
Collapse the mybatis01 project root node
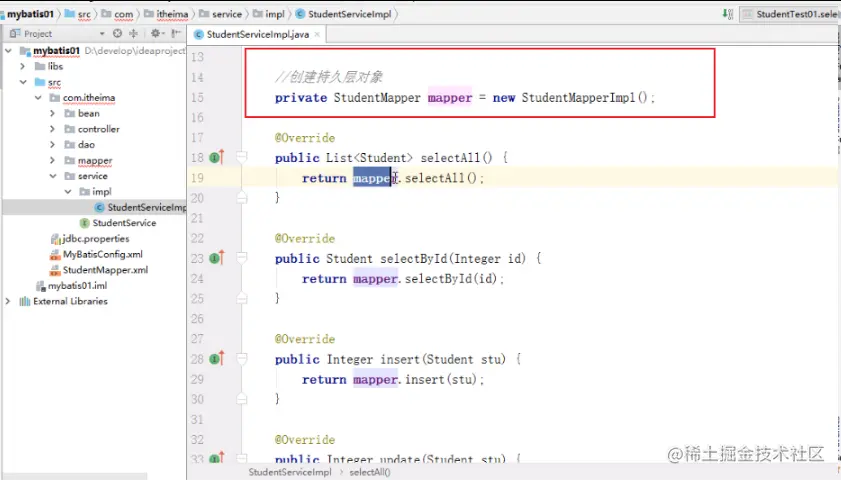point(8,50)
